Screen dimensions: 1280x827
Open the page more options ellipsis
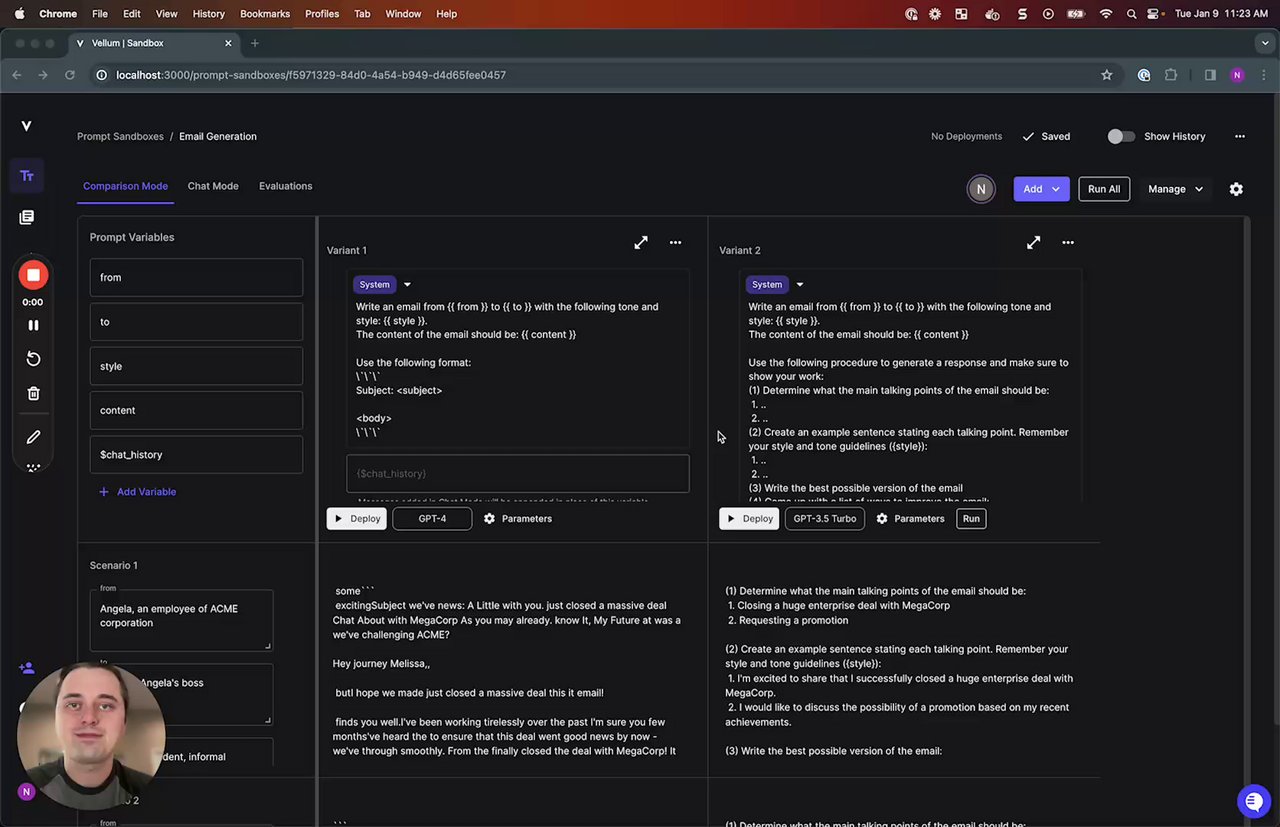[1240, 136]
